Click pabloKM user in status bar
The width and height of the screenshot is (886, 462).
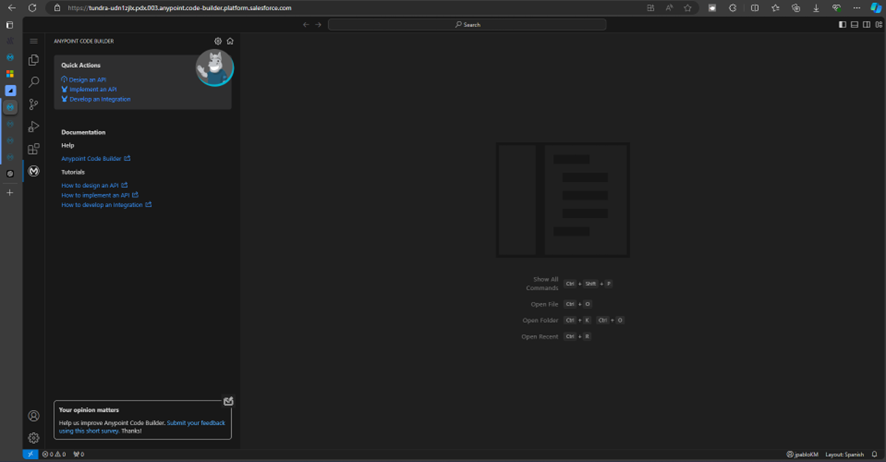click(x=802, y=454)
